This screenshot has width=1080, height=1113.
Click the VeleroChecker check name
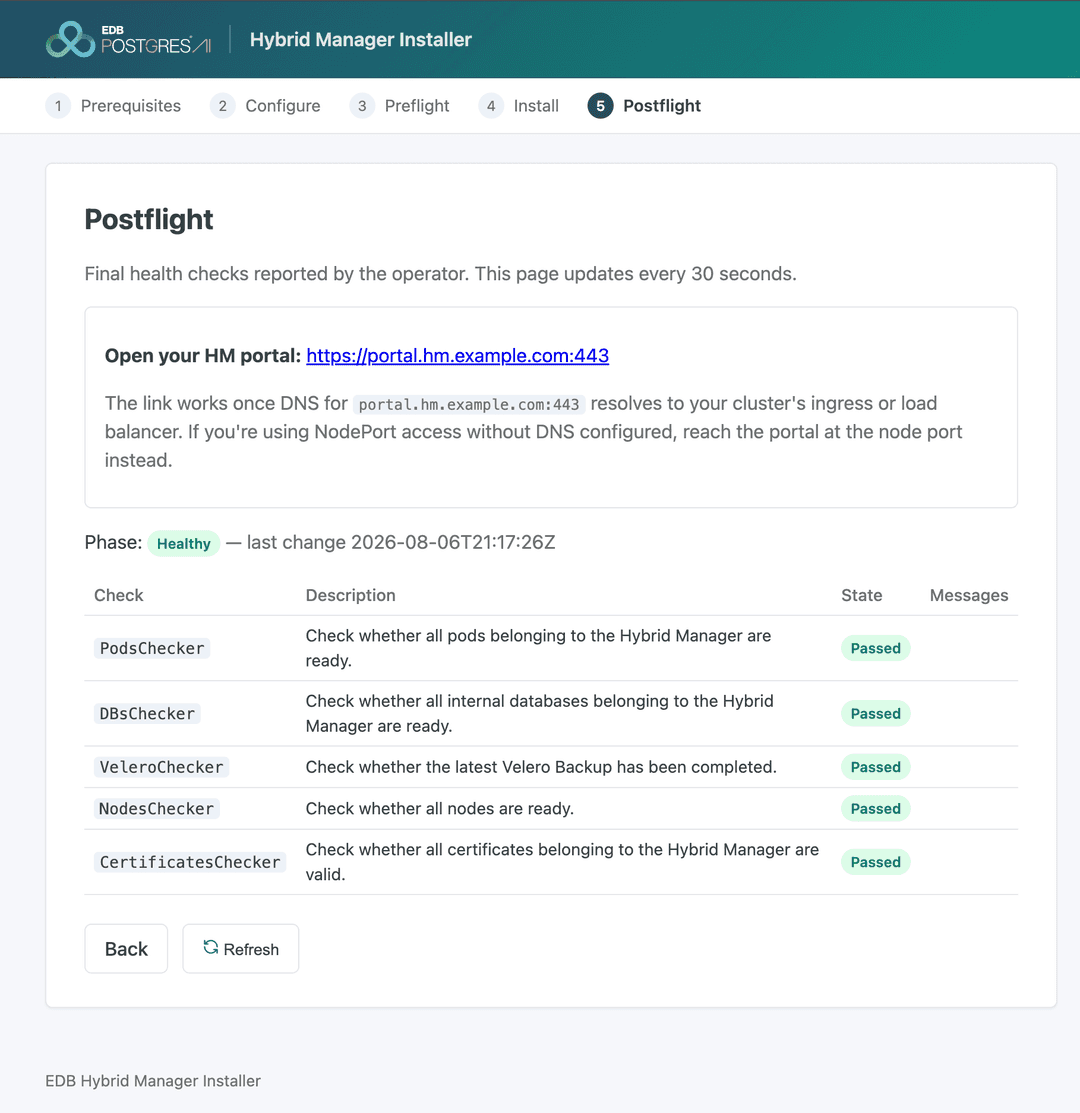(161, 767)
